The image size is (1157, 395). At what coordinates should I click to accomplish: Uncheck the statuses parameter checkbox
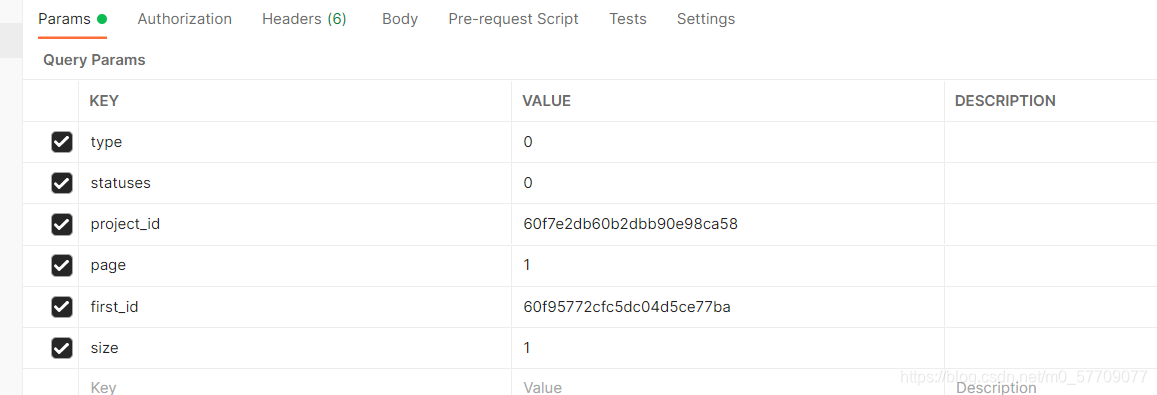pos(62,183)
